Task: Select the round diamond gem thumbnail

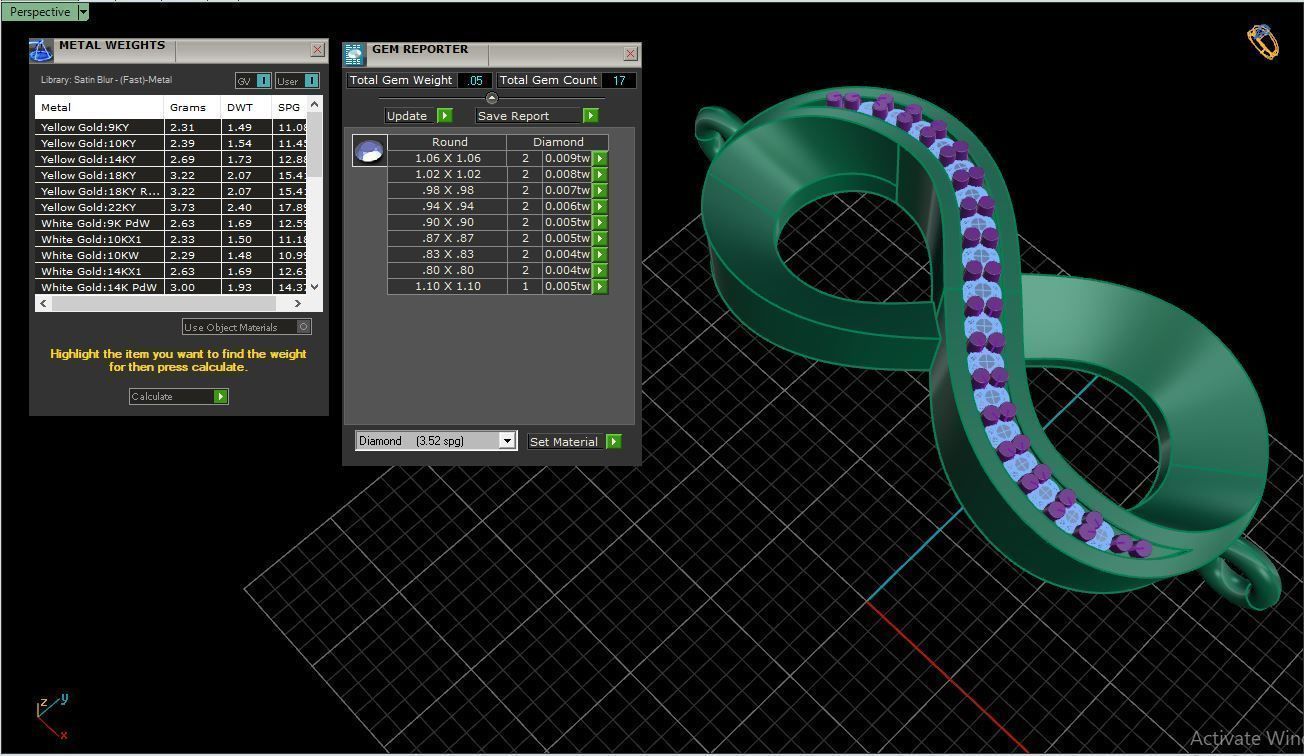Action: pos(370,151)
